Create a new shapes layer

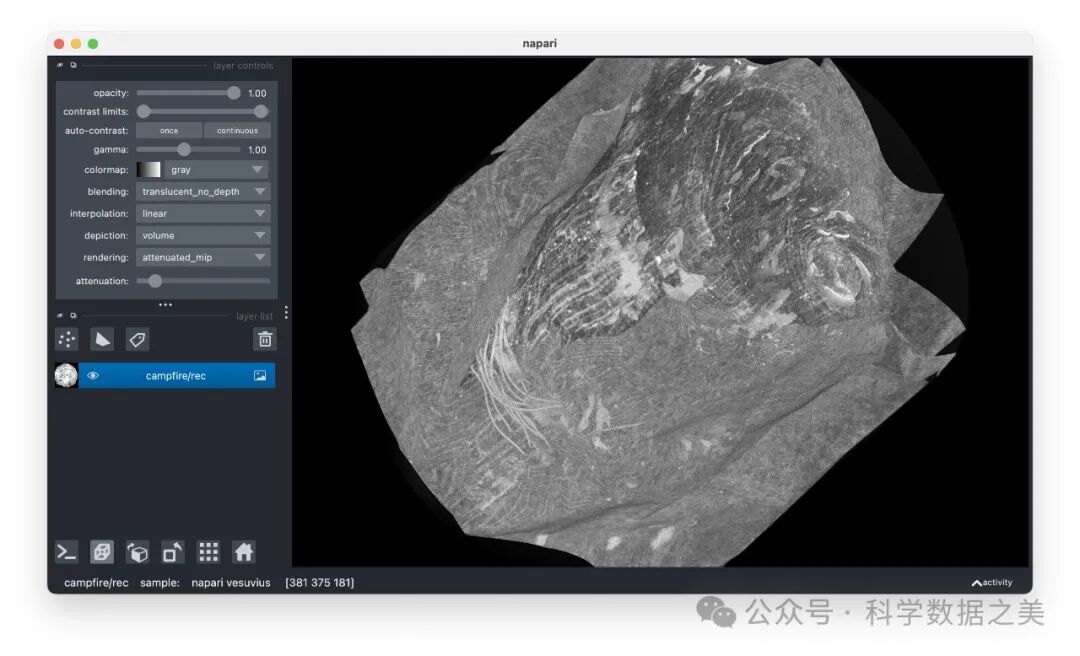(x=102, y=339)
